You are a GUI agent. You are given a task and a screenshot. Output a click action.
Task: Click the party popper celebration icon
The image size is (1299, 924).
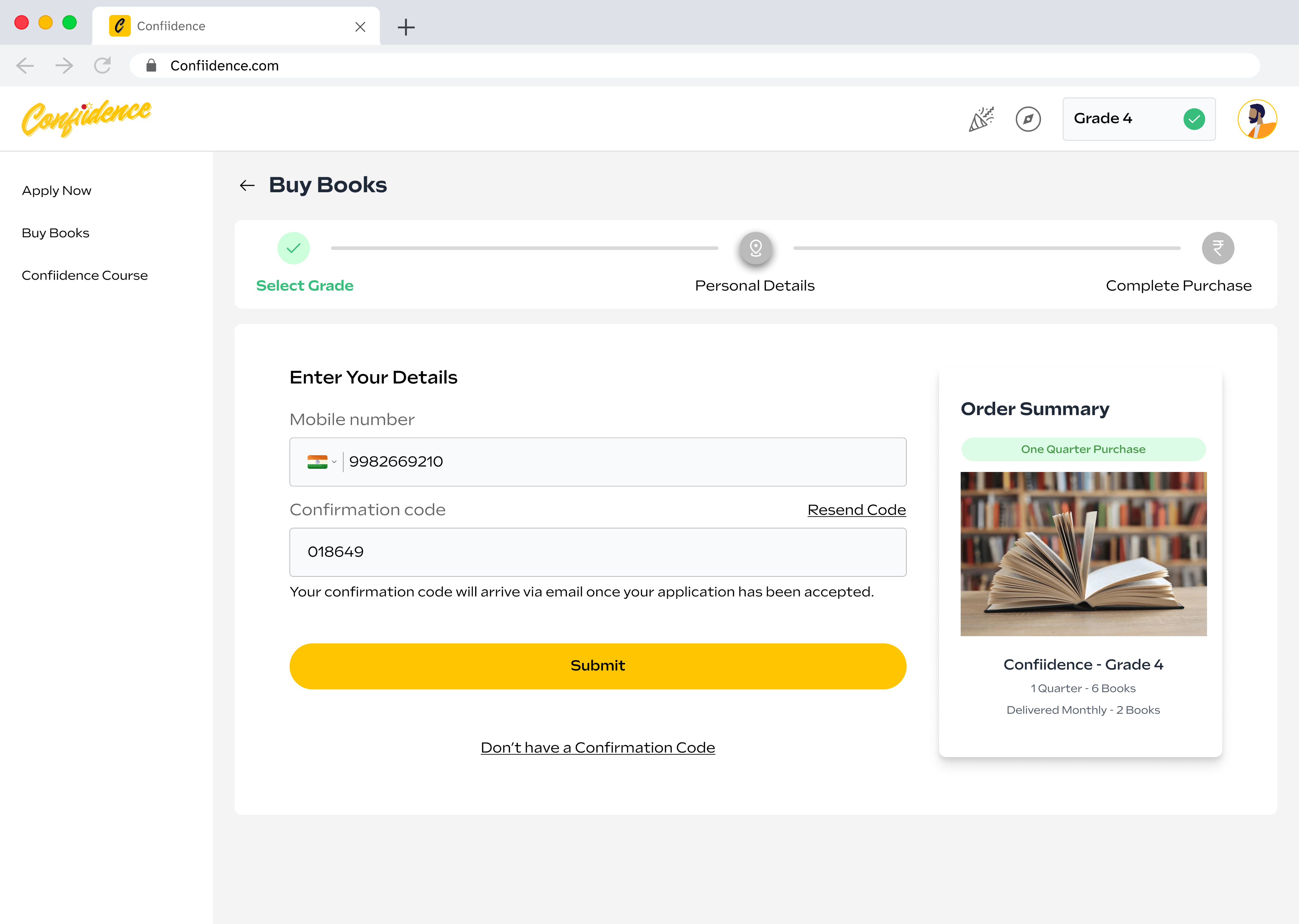981,119
